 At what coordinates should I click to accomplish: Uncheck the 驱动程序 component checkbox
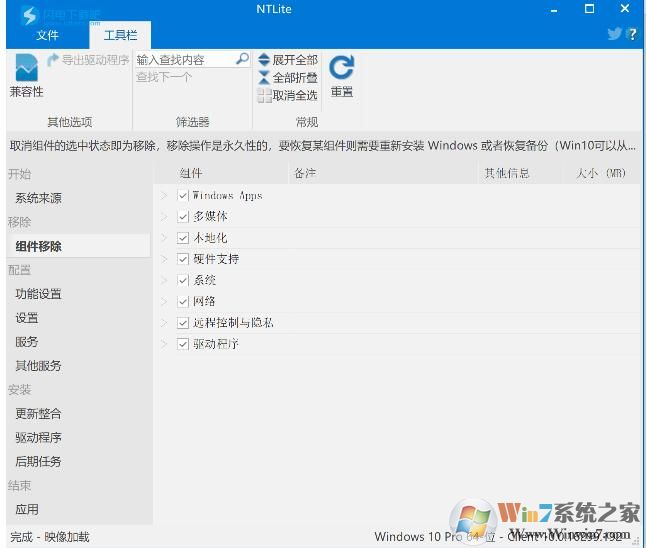click(183, 344)
